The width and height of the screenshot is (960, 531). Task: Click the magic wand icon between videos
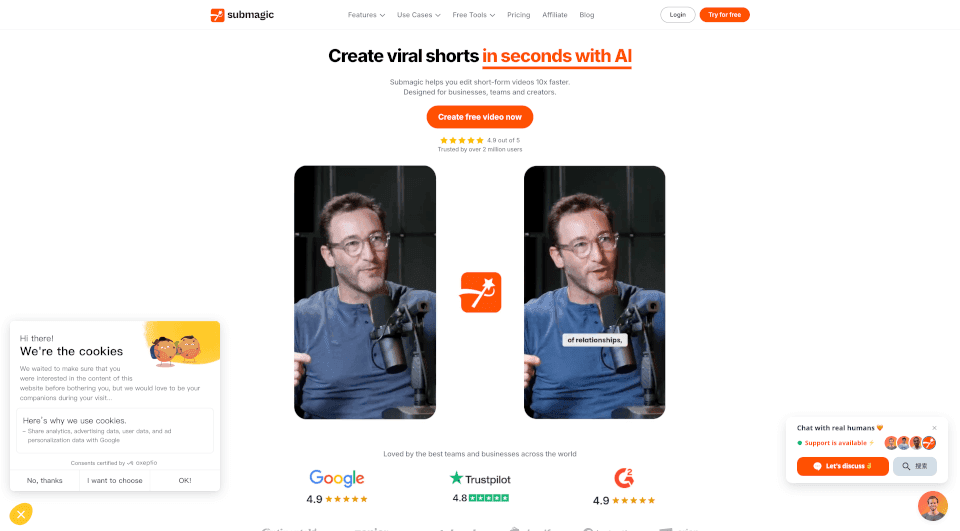tap(481, 292)
